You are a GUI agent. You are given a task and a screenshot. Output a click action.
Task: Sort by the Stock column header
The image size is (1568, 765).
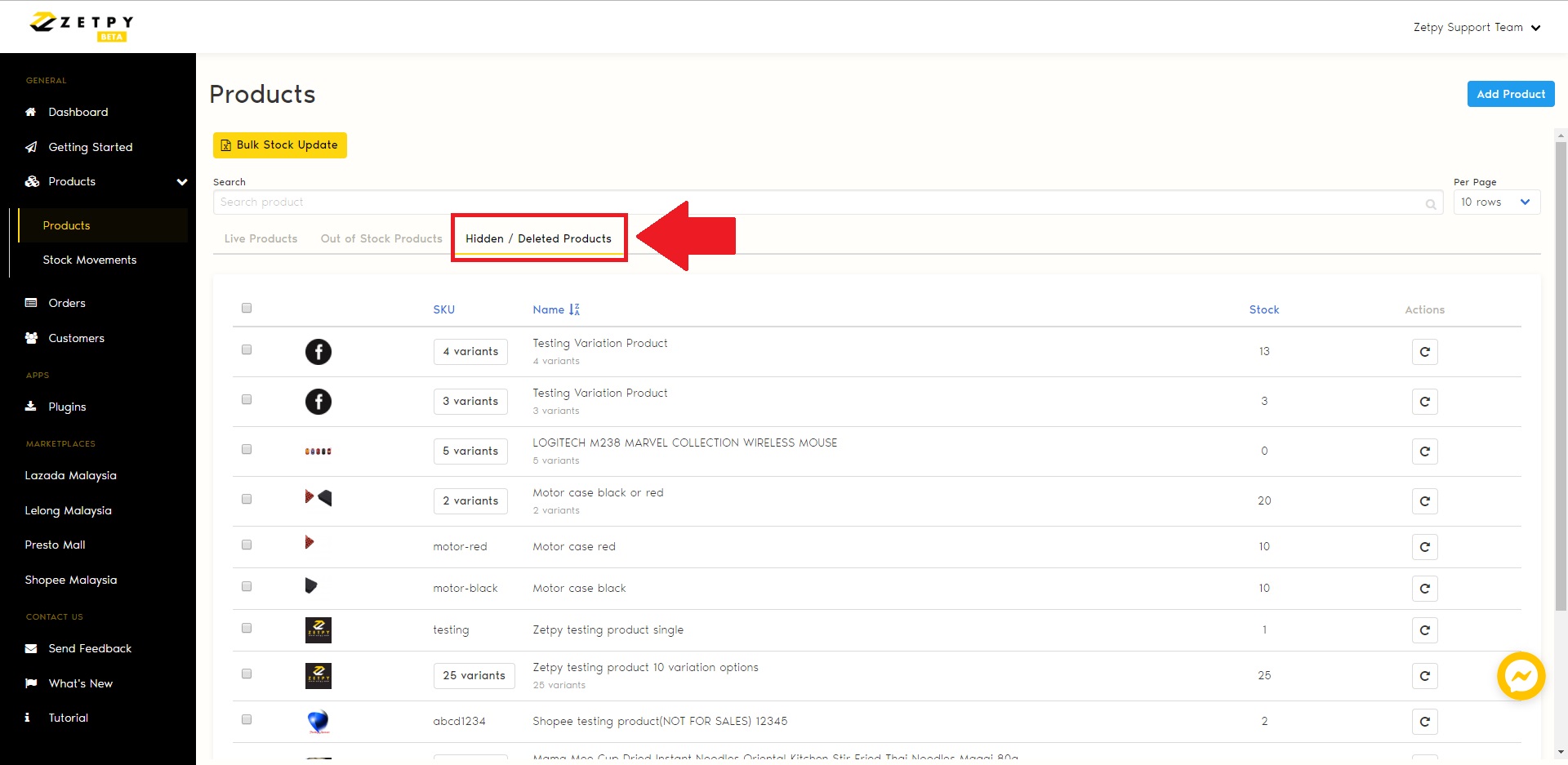(1264, 309)
